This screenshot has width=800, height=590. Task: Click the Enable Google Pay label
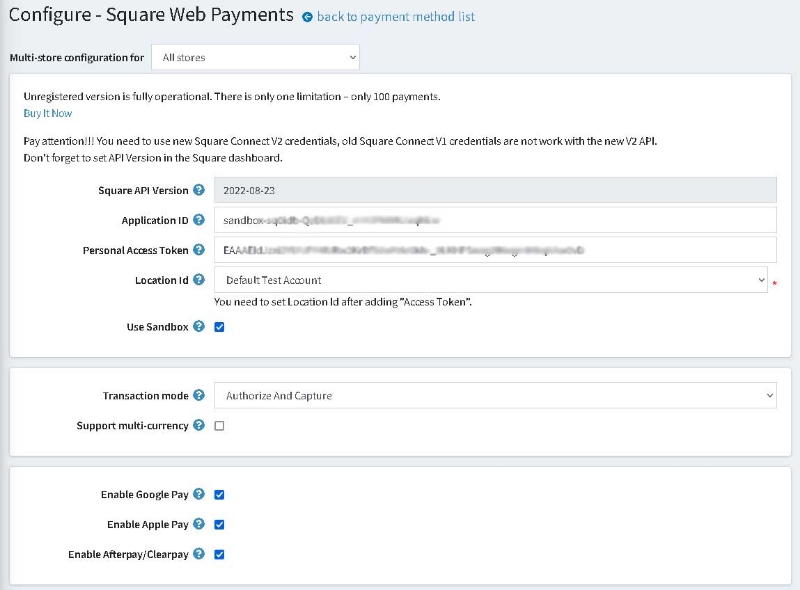click(x=145, y=495)
